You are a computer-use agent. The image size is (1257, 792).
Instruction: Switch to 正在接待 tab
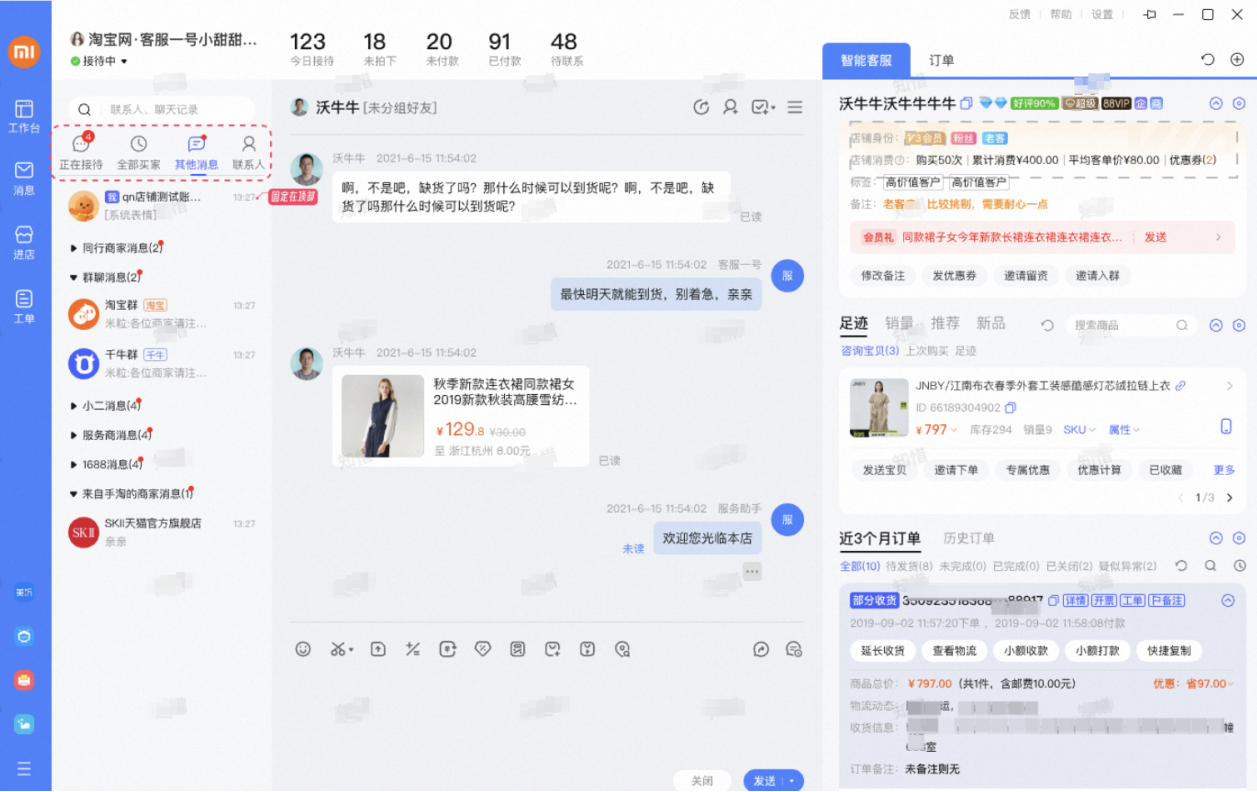click(81, 153)
